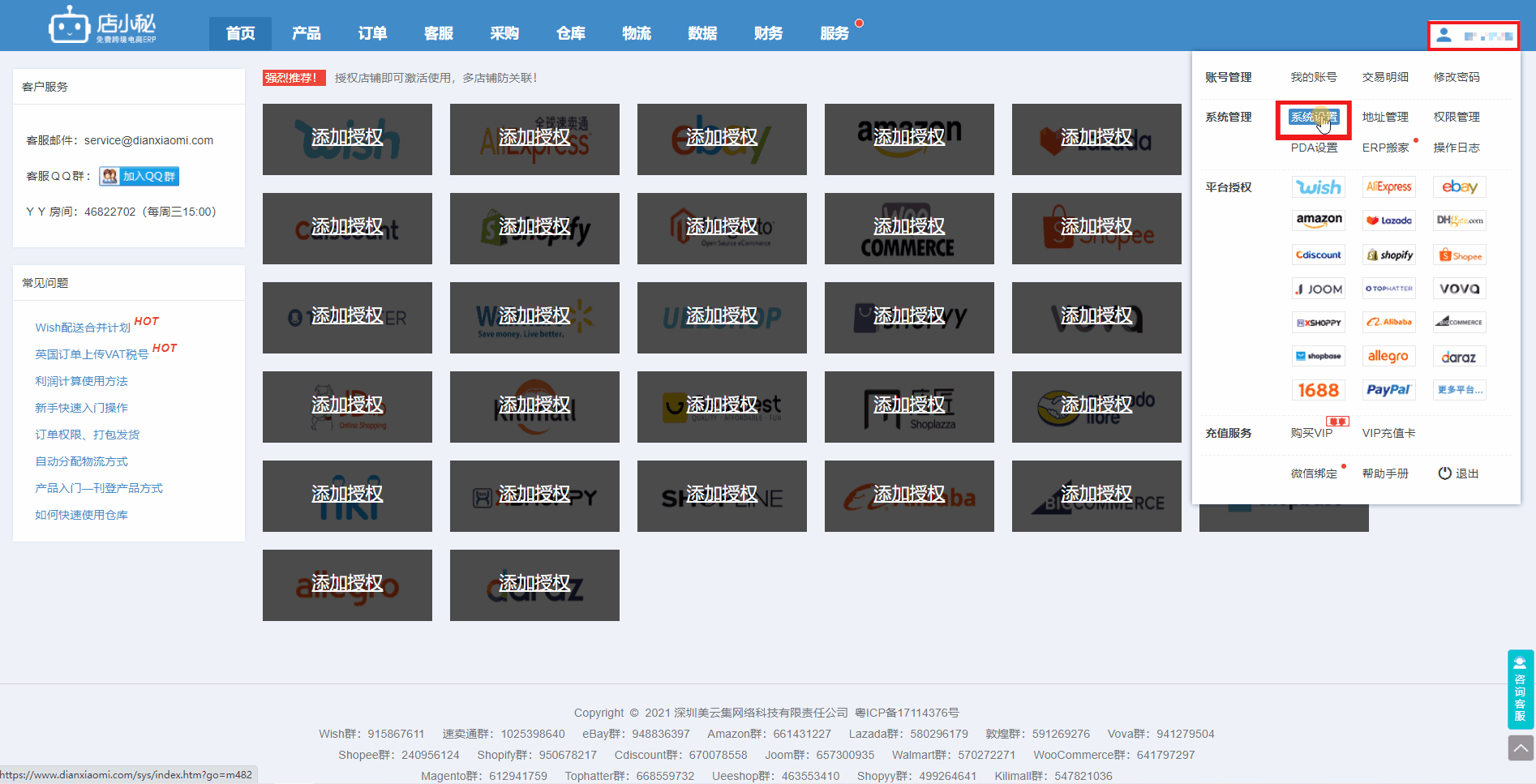View 操作日志 operation log

pos(1457,148)
